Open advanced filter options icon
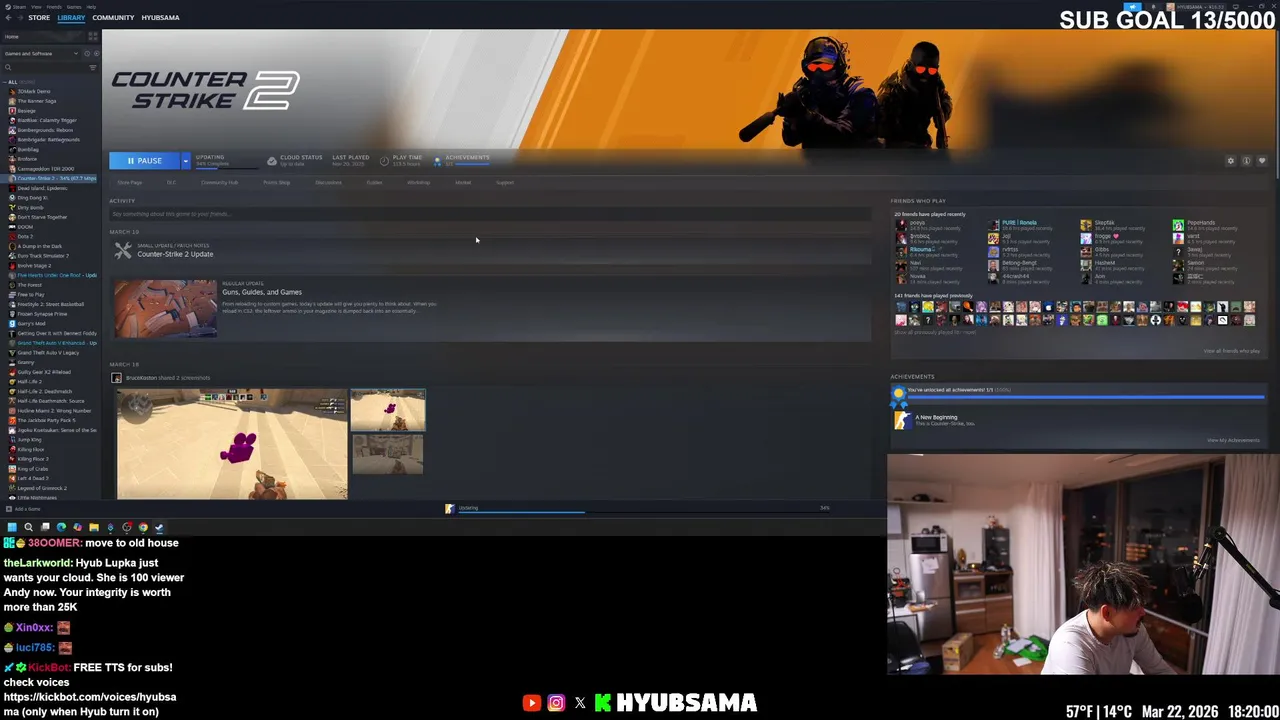This screenshot has width=1280, height=720. (x=93, y=68)
